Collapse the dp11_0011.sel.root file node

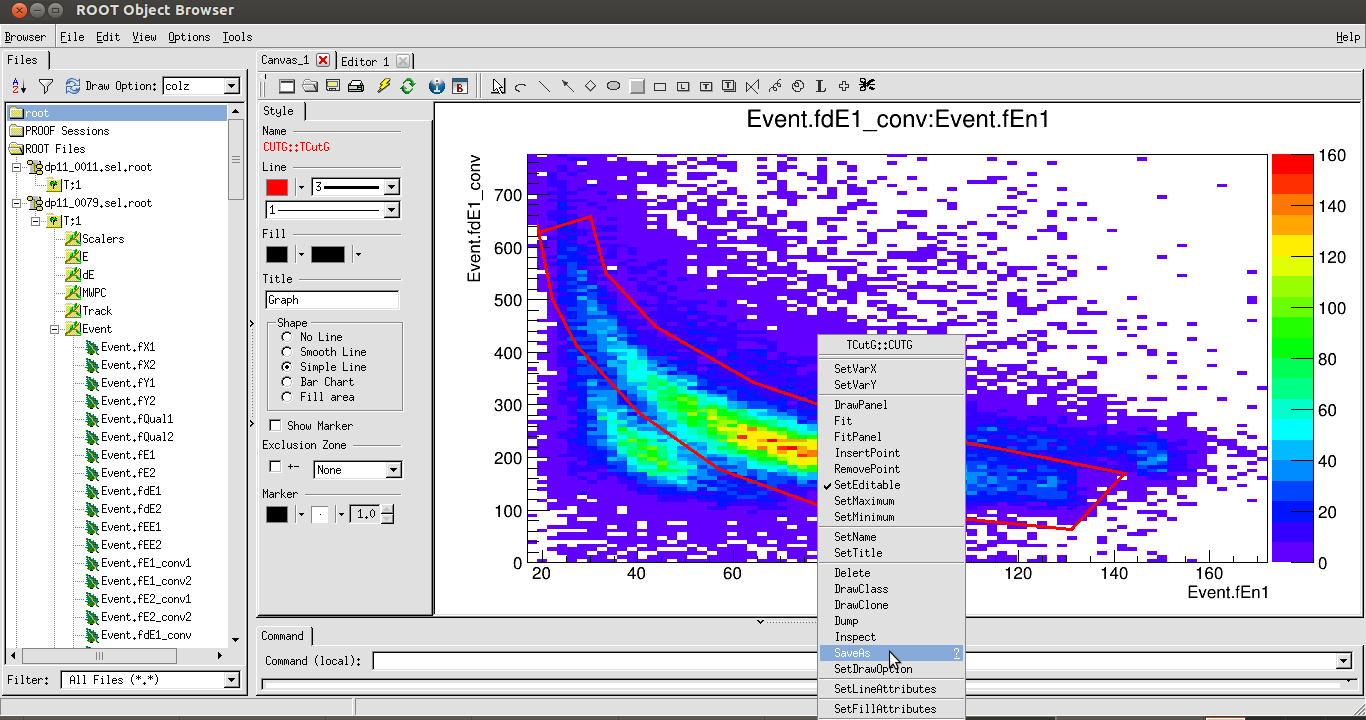click(x=17, y=167)
